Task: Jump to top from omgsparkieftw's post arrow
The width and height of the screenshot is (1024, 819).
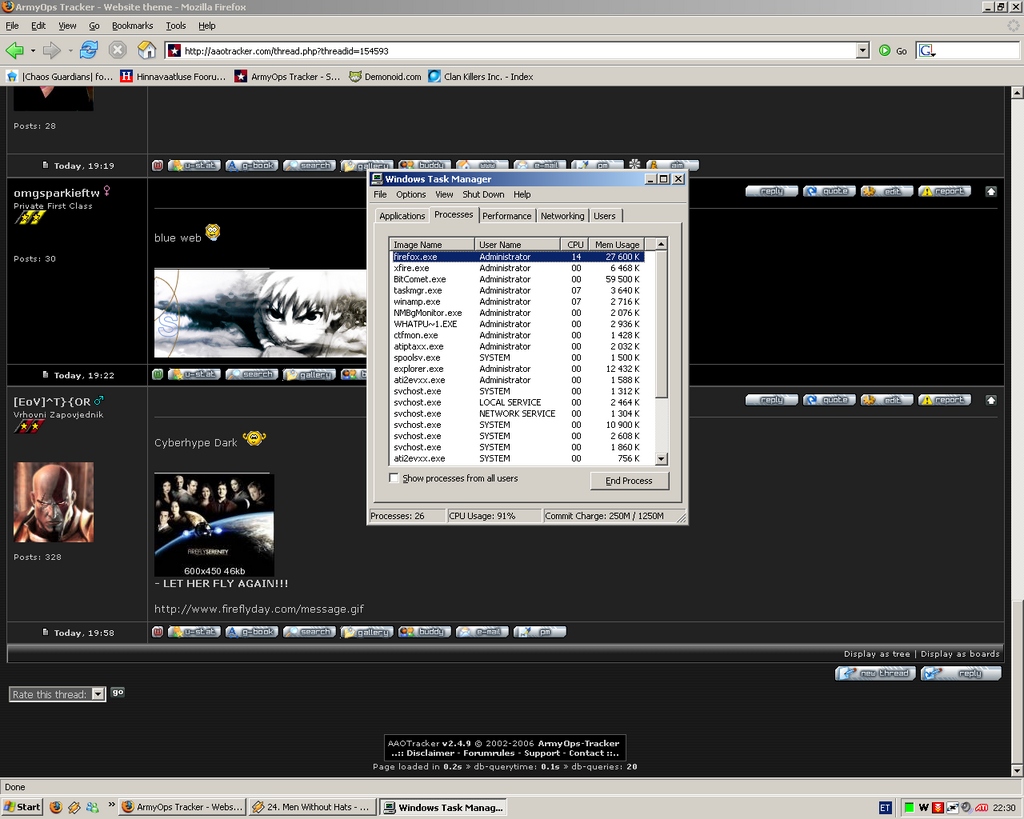Action: pos(991,191)
